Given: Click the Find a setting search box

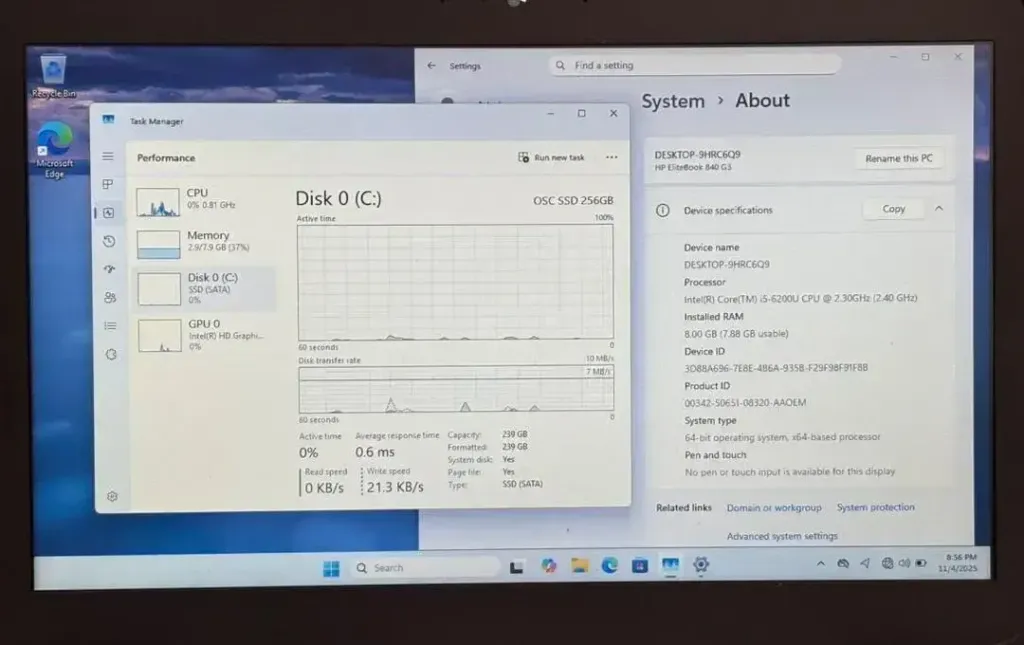Looking at the screenshot, I should point(695,66).
